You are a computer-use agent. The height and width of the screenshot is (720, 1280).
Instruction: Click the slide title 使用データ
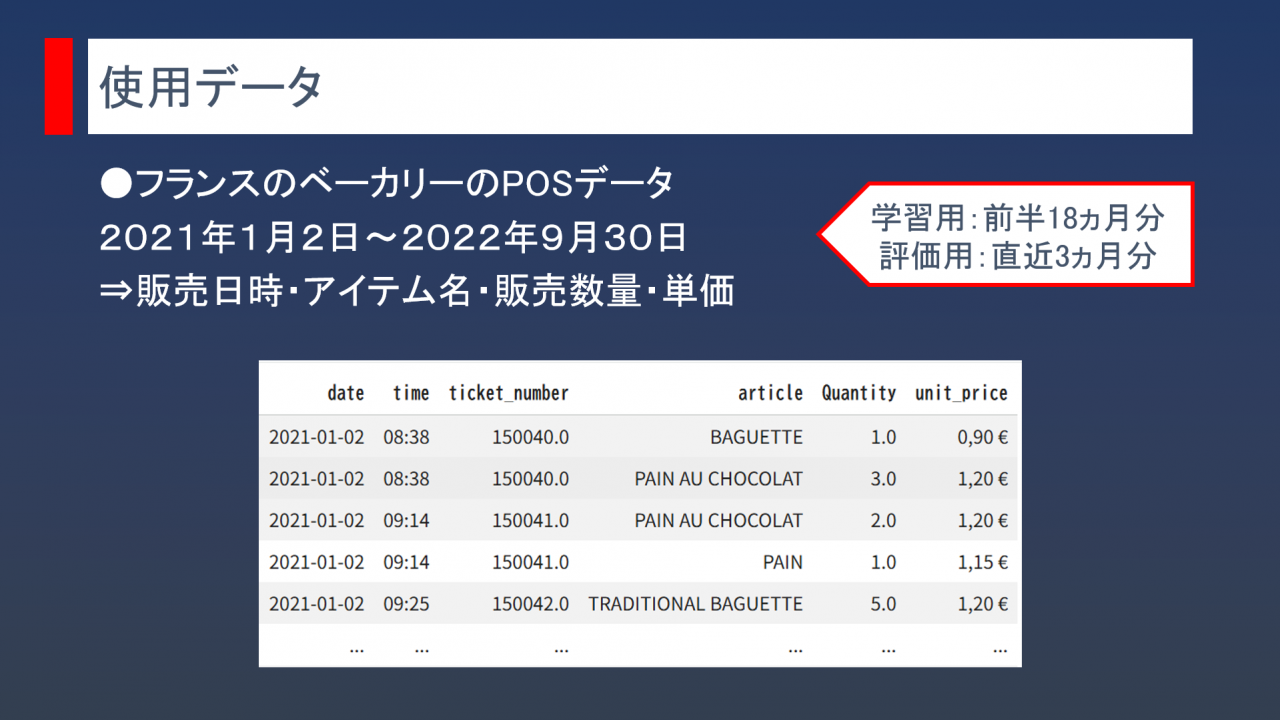pos(210,88)
